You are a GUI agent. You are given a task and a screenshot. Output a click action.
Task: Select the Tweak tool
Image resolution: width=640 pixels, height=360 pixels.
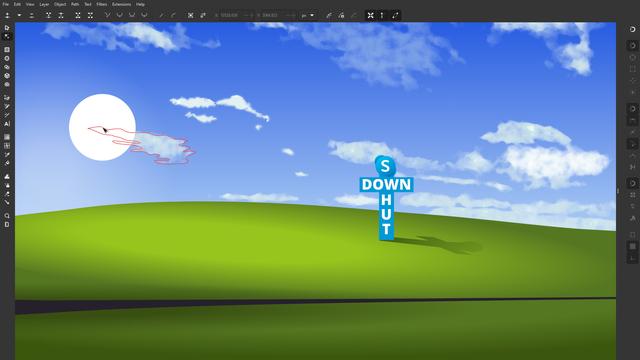(7, 176)
